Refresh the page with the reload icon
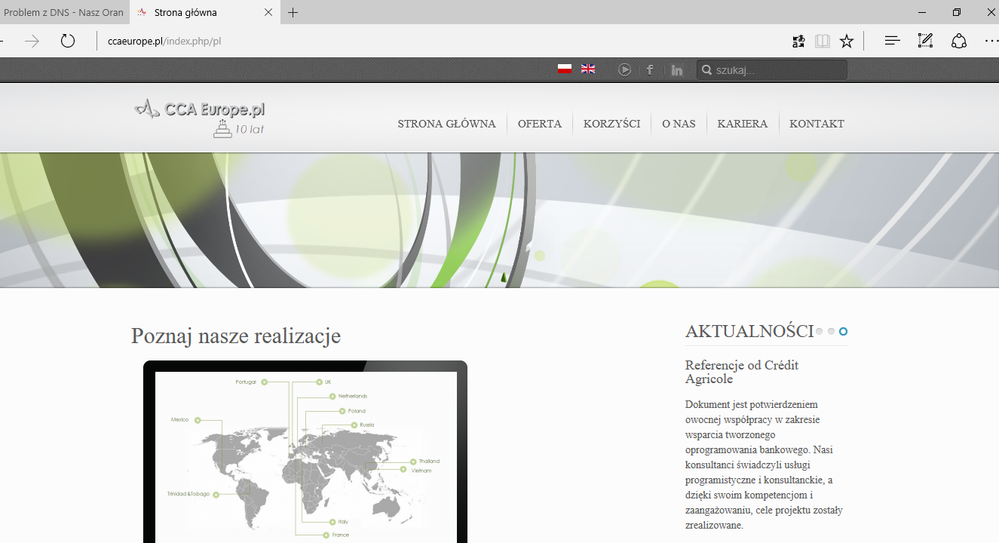This screenshot has width=999, height=543. point(68,41)
